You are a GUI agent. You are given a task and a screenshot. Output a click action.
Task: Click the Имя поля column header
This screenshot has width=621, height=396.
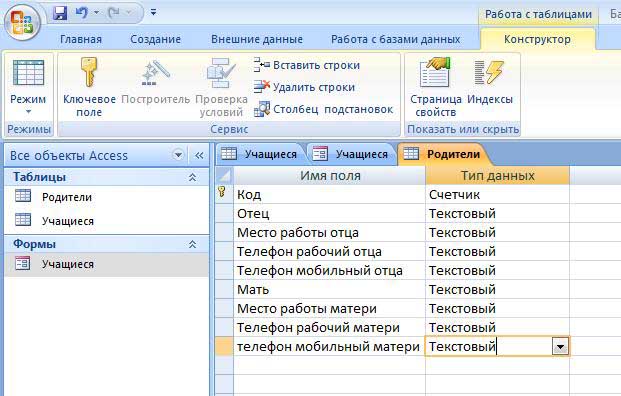click(330, 175)
